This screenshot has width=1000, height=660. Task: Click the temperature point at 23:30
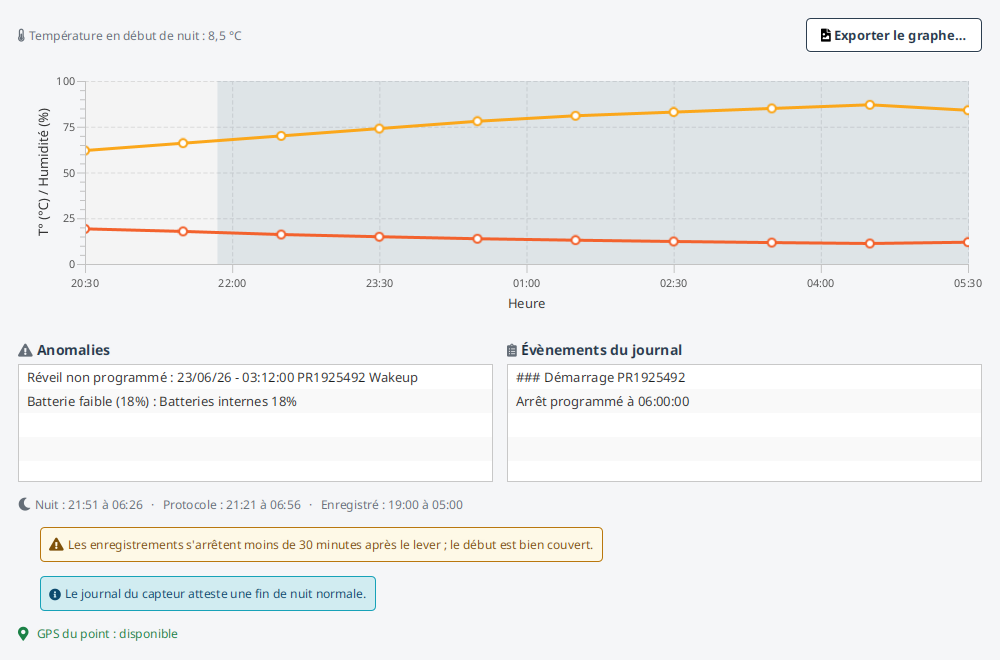[379, 237]
